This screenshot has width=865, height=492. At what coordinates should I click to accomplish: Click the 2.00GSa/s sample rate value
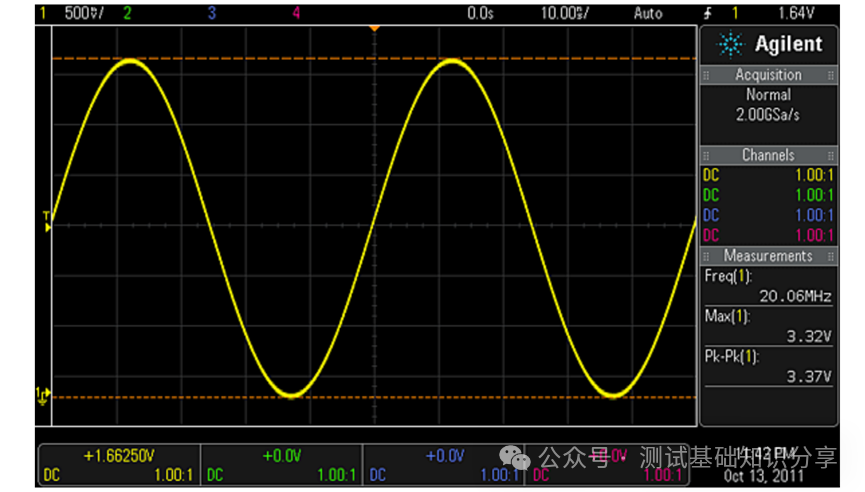pos(767,115)
